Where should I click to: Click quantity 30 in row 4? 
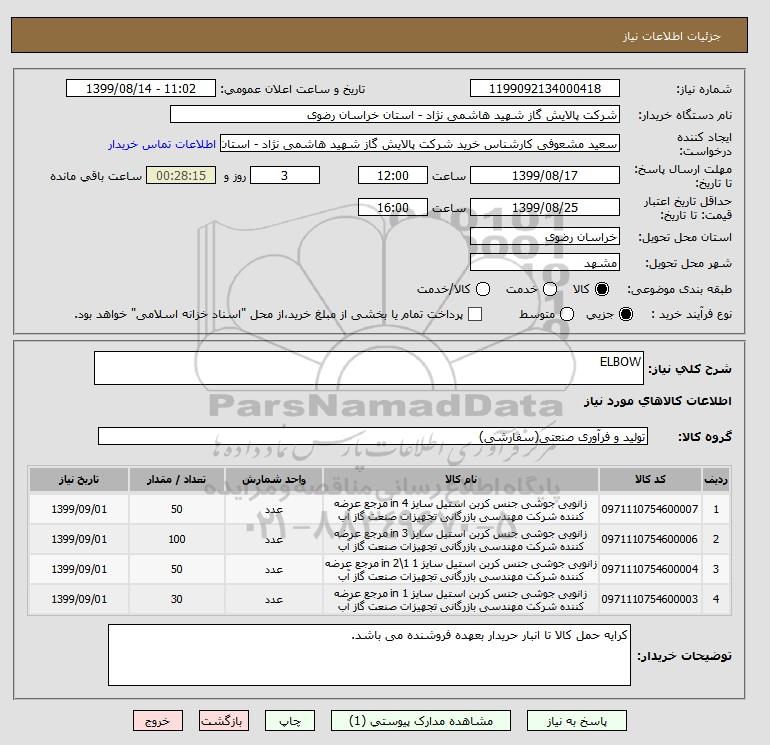tap(177, 599)
